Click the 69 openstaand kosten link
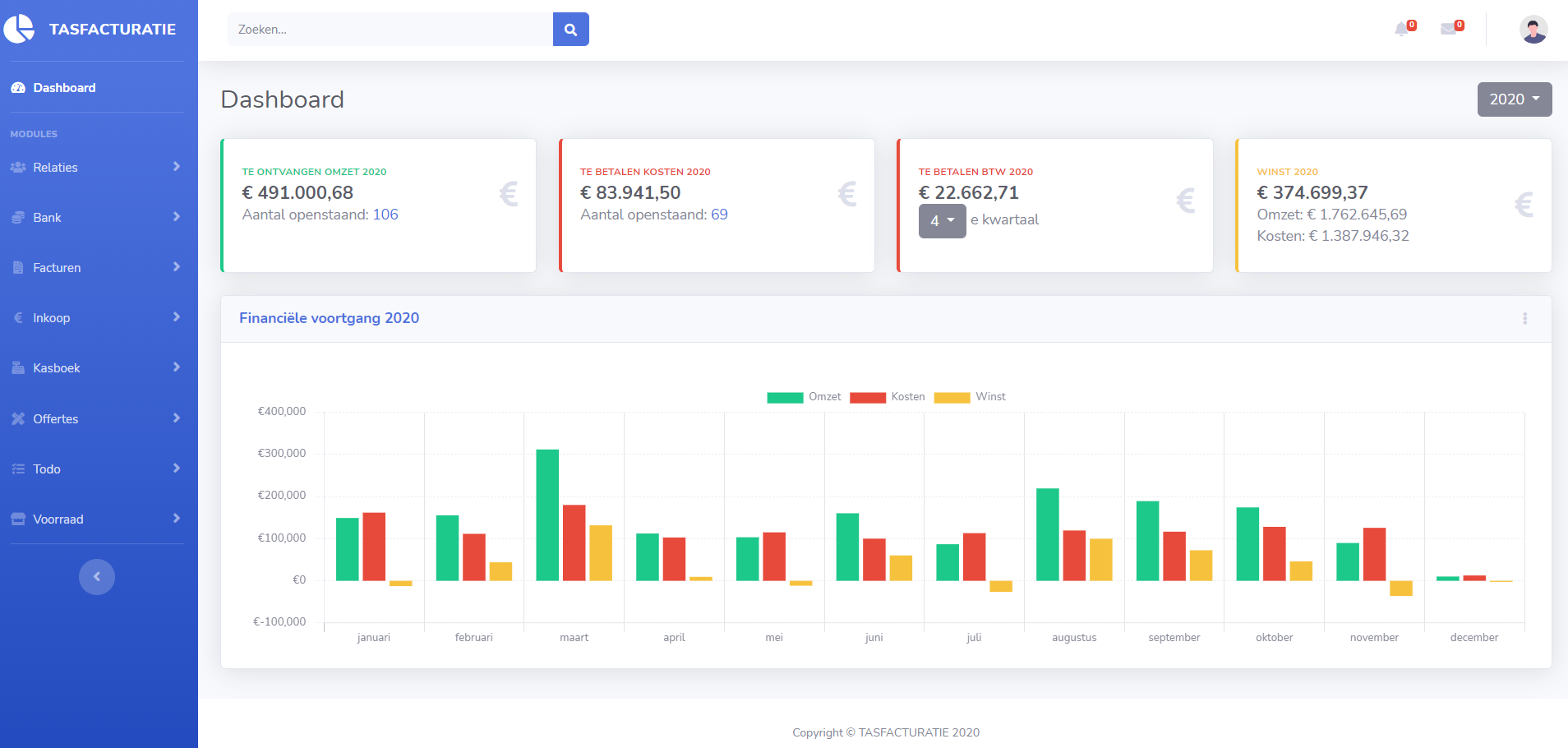This screenshot has height=748, width=1568. (719, 215)
